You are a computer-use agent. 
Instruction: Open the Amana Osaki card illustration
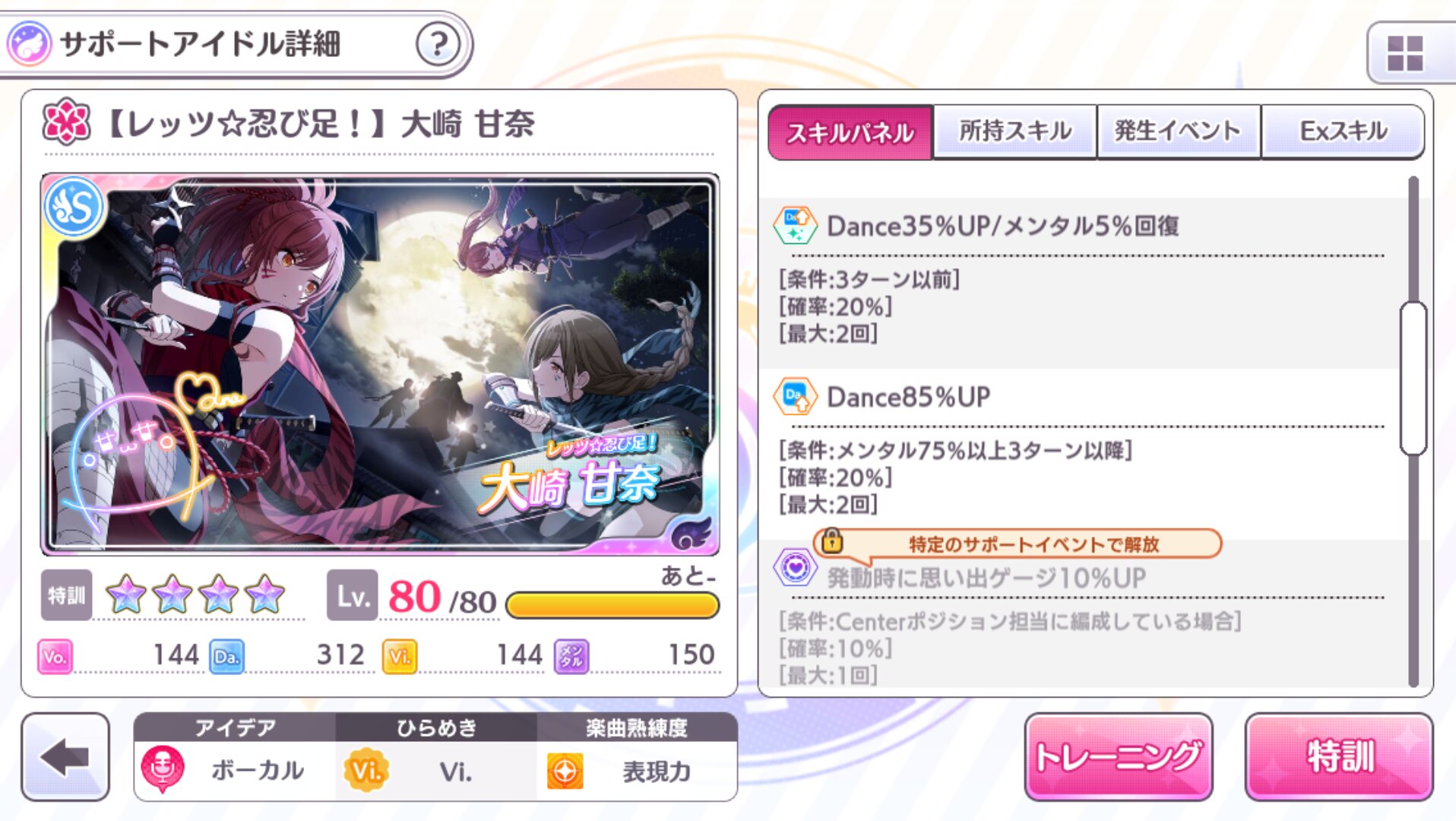tap(379, 364)
